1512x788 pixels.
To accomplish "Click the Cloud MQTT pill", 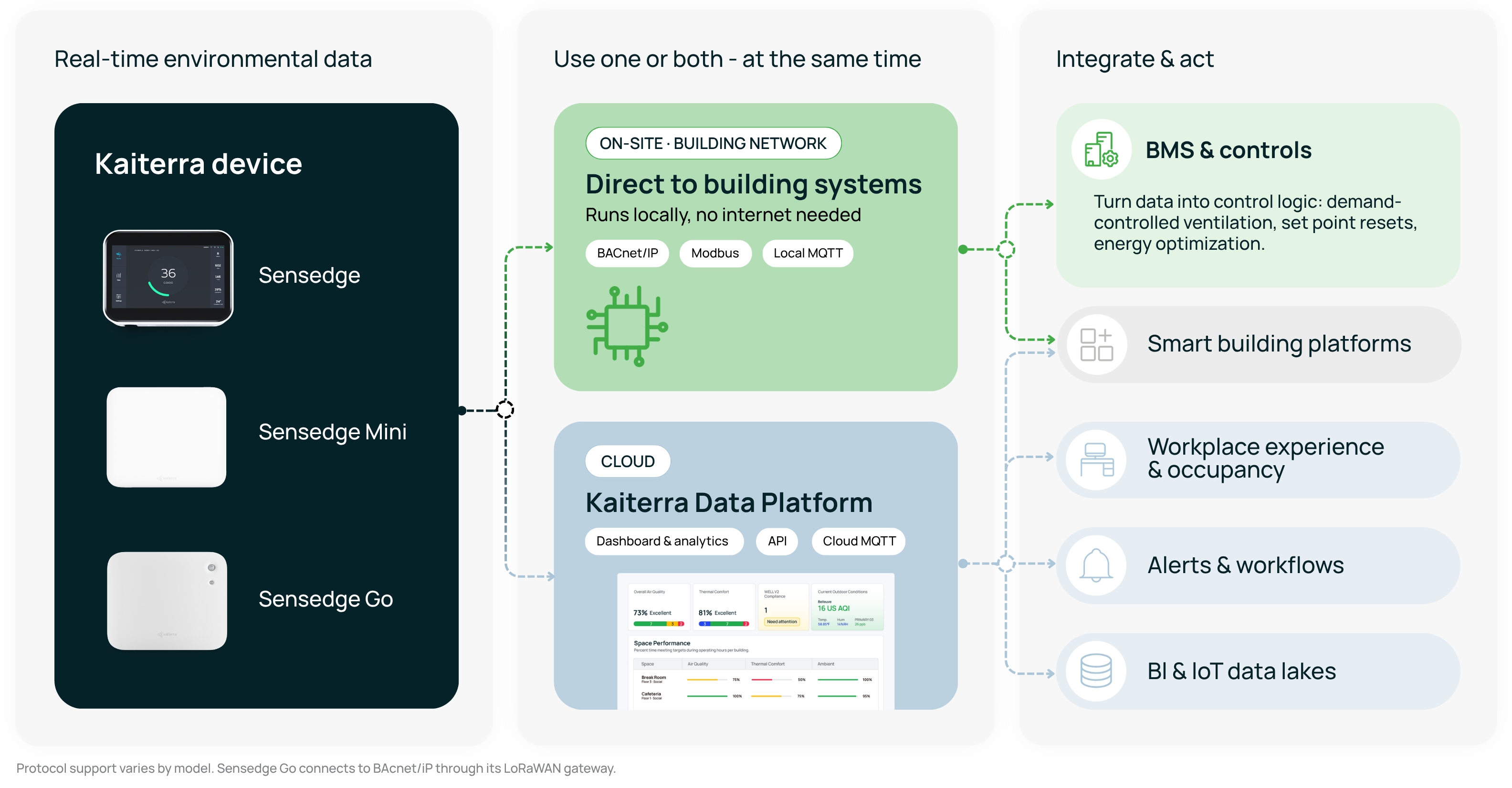I will (x=859, y=541).
